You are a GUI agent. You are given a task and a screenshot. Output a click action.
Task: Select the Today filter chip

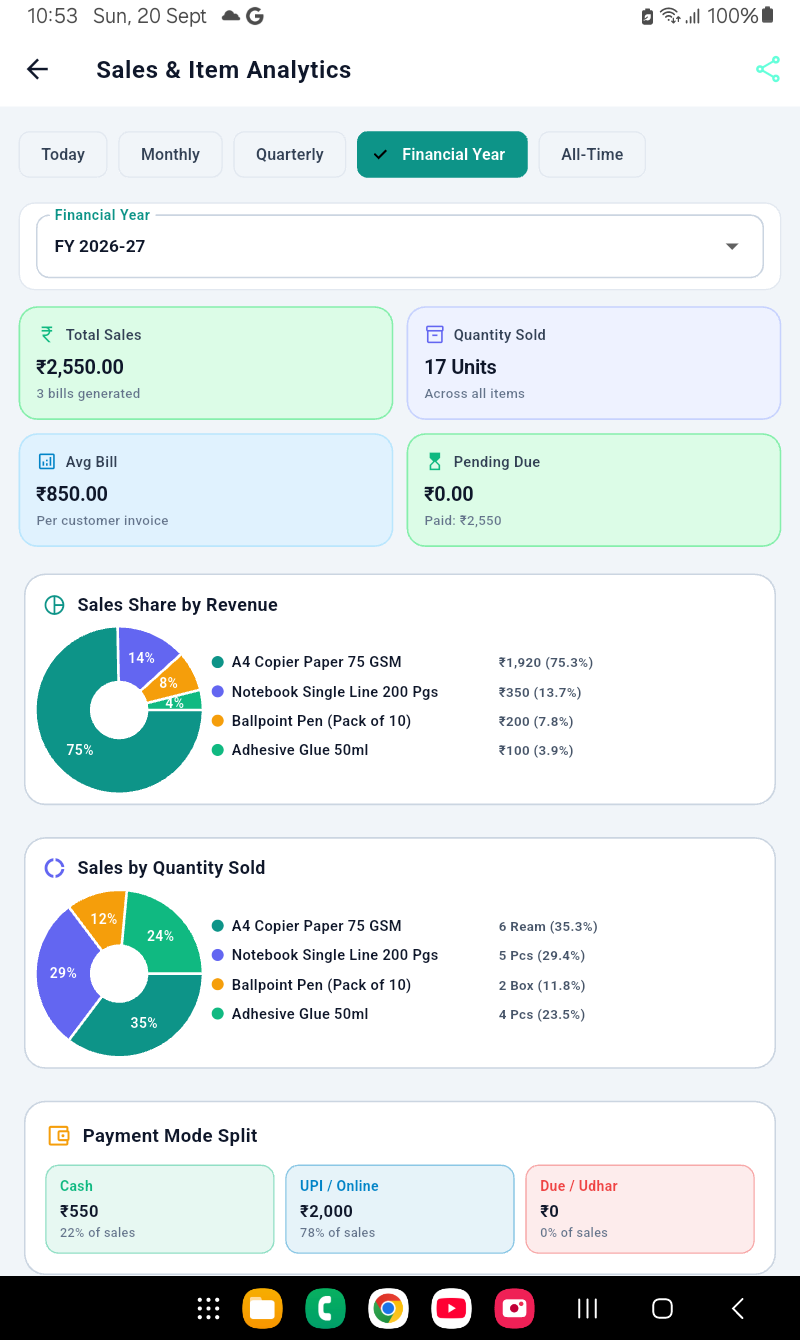pos(63,154)
